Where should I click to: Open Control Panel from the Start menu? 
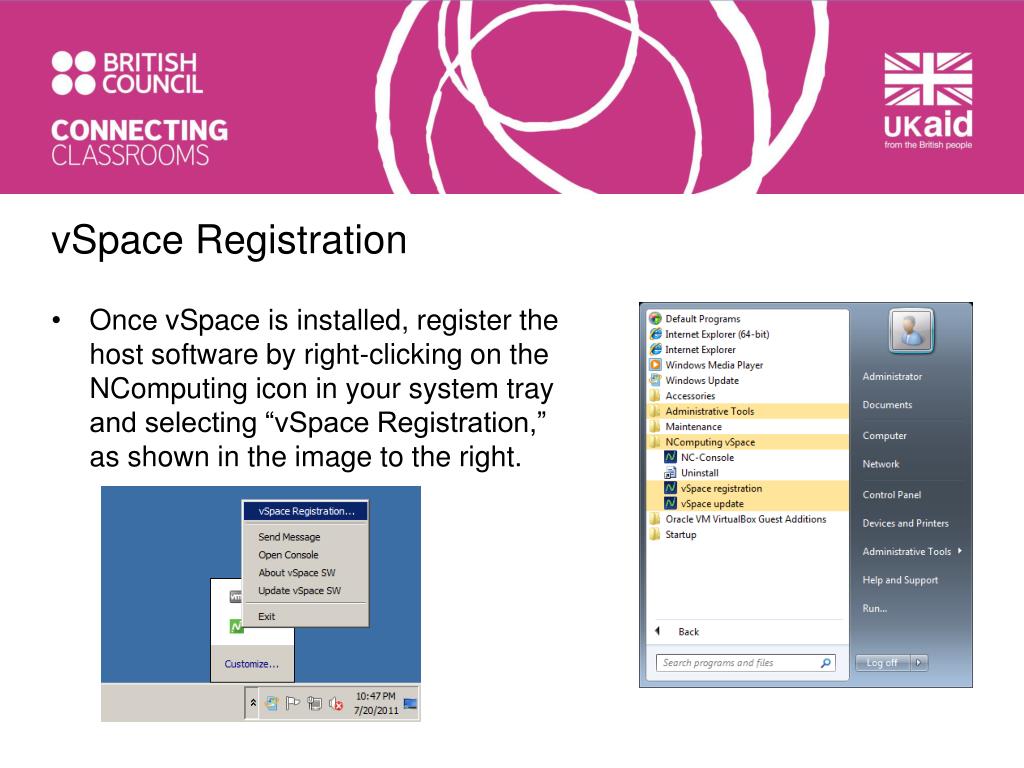[891, 494]
